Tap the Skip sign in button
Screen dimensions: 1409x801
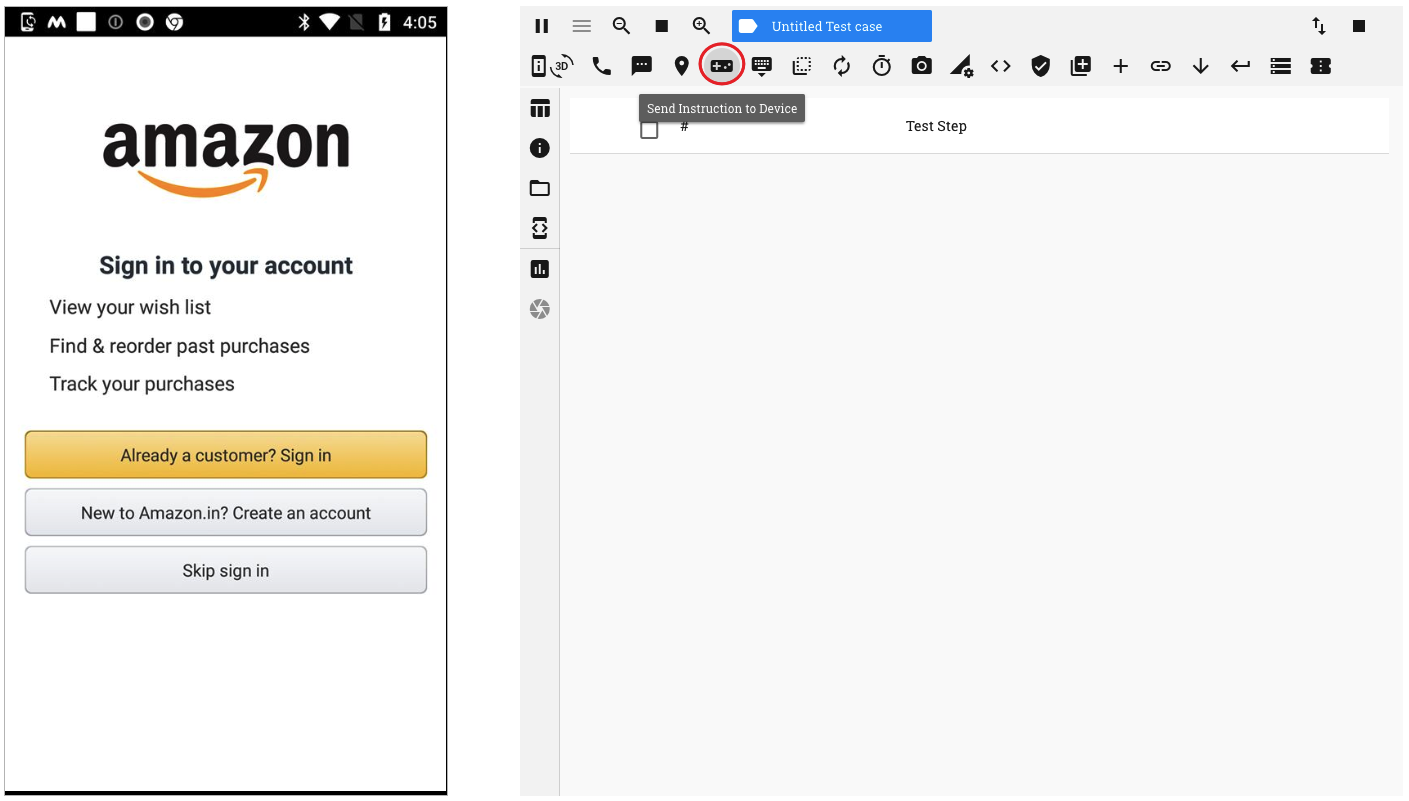226,570
